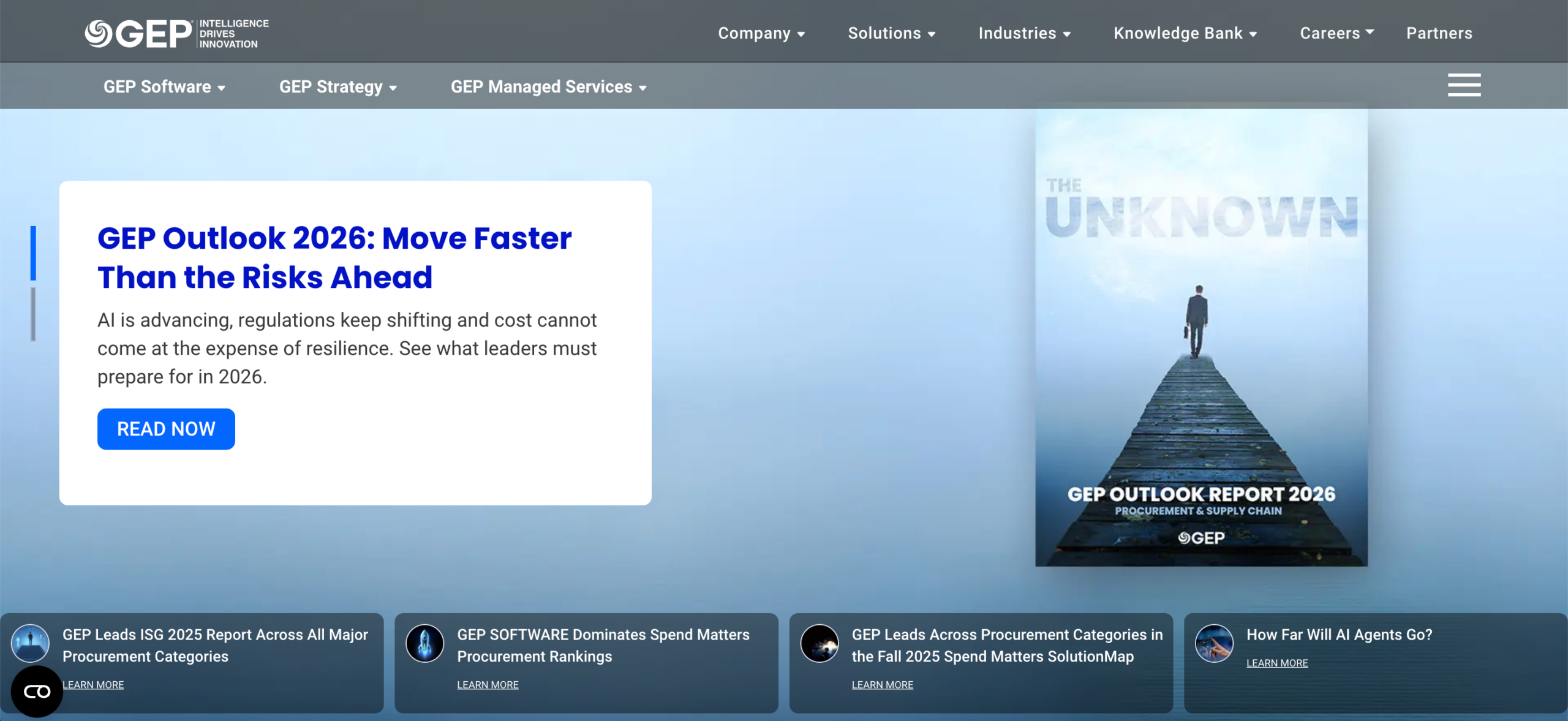Click Learn More under How Far Will AI Agents Go
The width and height of the screenshot is (1568, 721).
(x=1277, y=663)
